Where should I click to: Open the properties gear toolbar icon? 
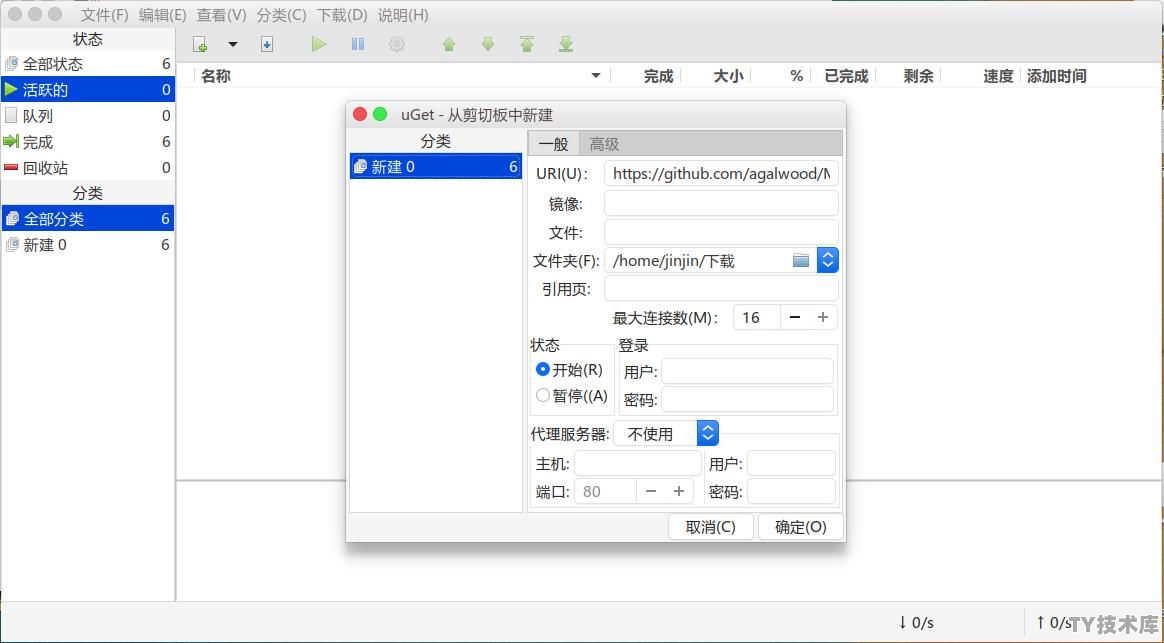[397, 45]
